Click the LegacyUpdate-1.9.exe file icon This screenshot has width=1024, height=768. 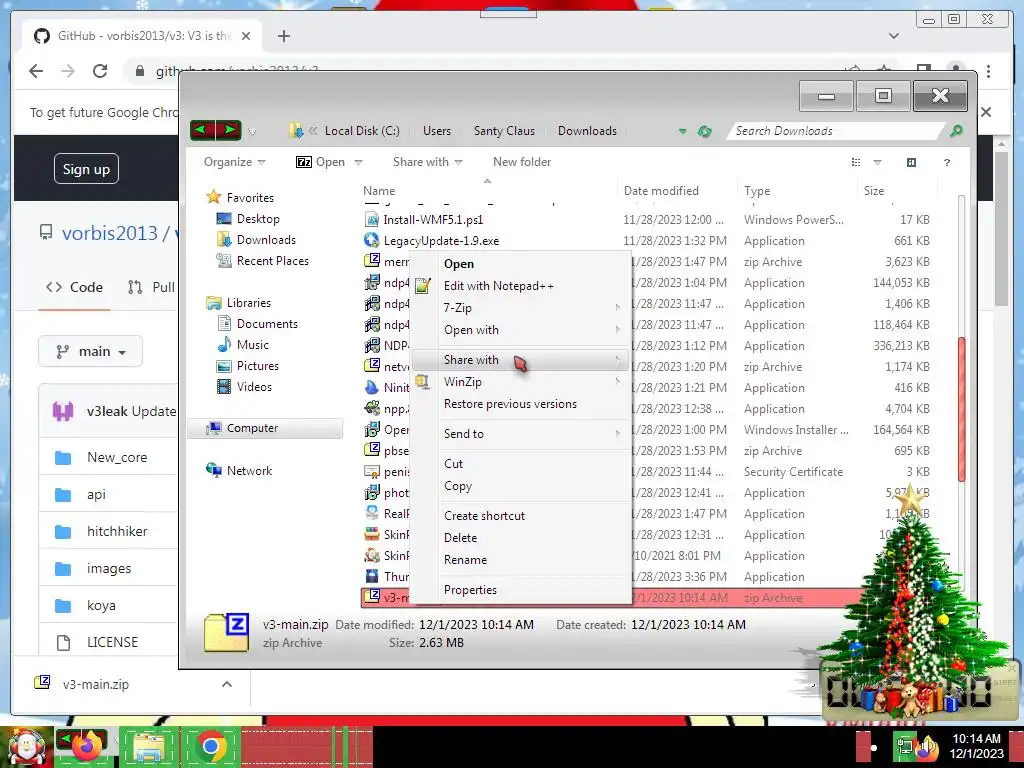pyautogui.click(x=372, y=240)
